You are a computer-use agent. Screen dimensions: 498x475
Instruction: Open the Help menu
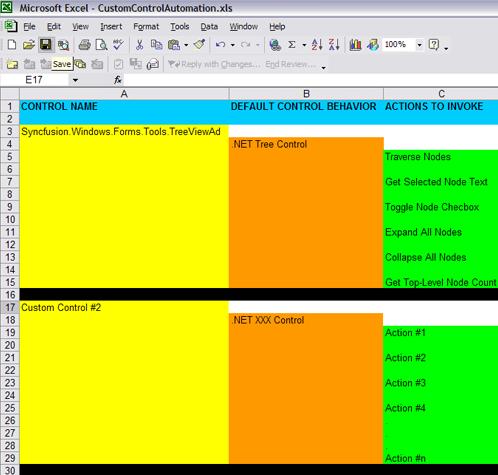(277, 26)
